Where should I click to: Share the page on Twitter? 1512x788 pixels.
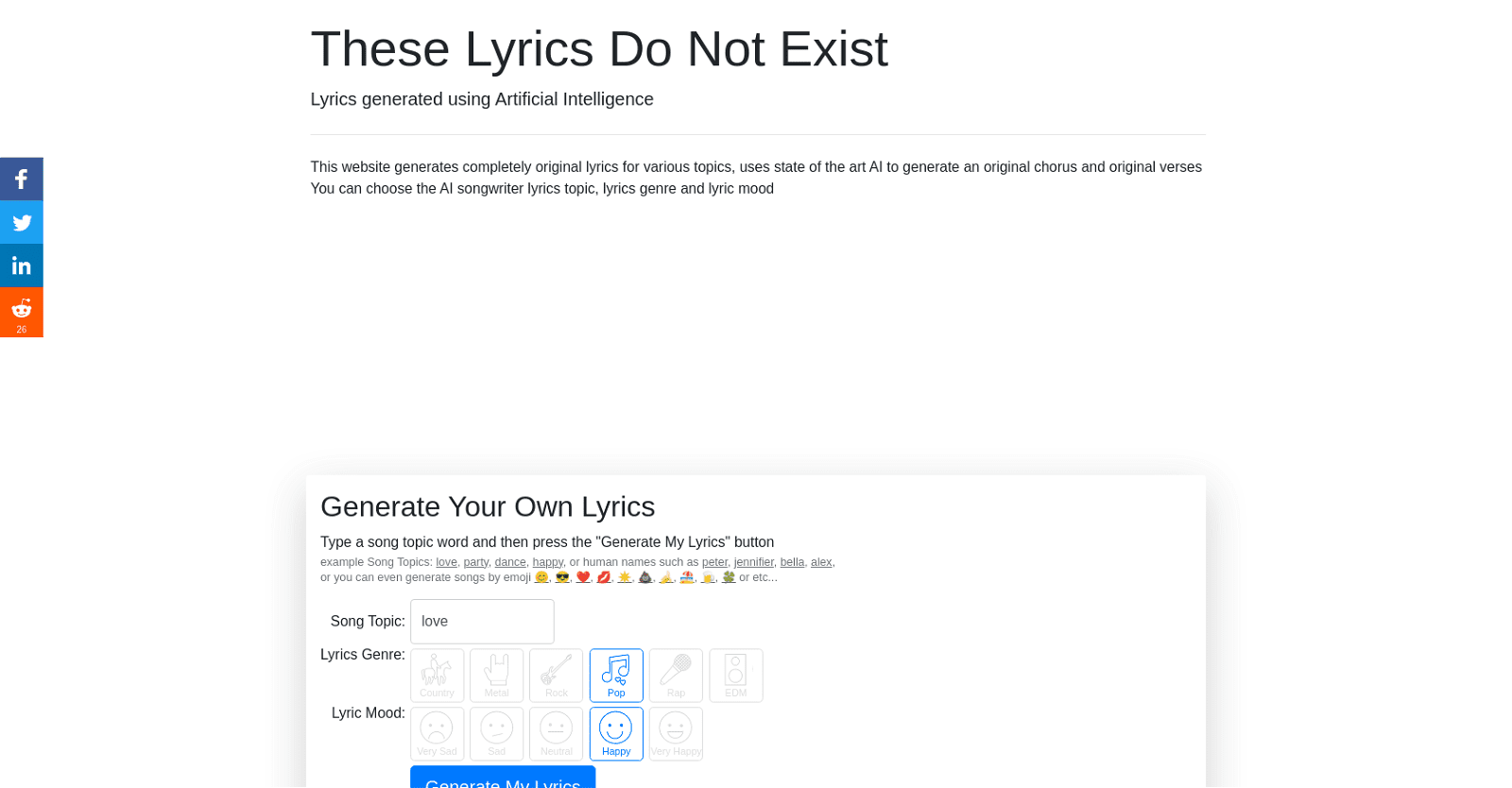pos(21,222)
